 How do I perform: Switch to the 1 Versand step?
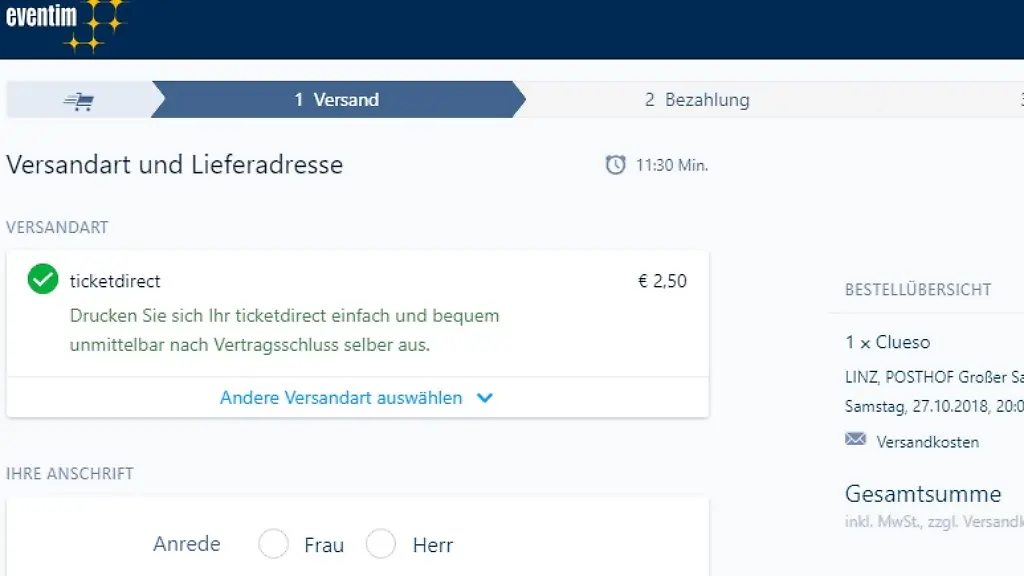(337, 100)
